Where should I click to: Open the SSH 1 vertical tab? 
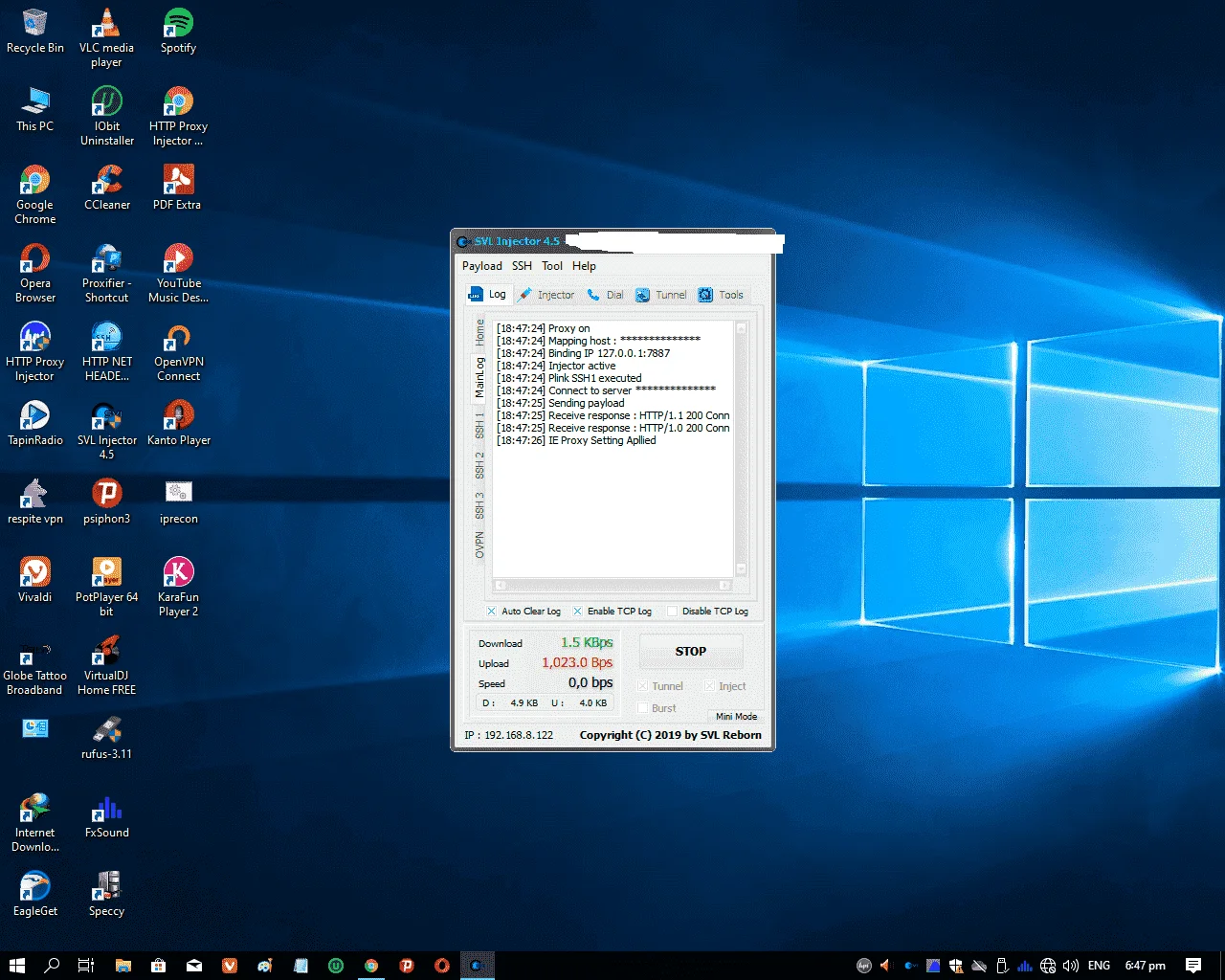coord(479,427)
